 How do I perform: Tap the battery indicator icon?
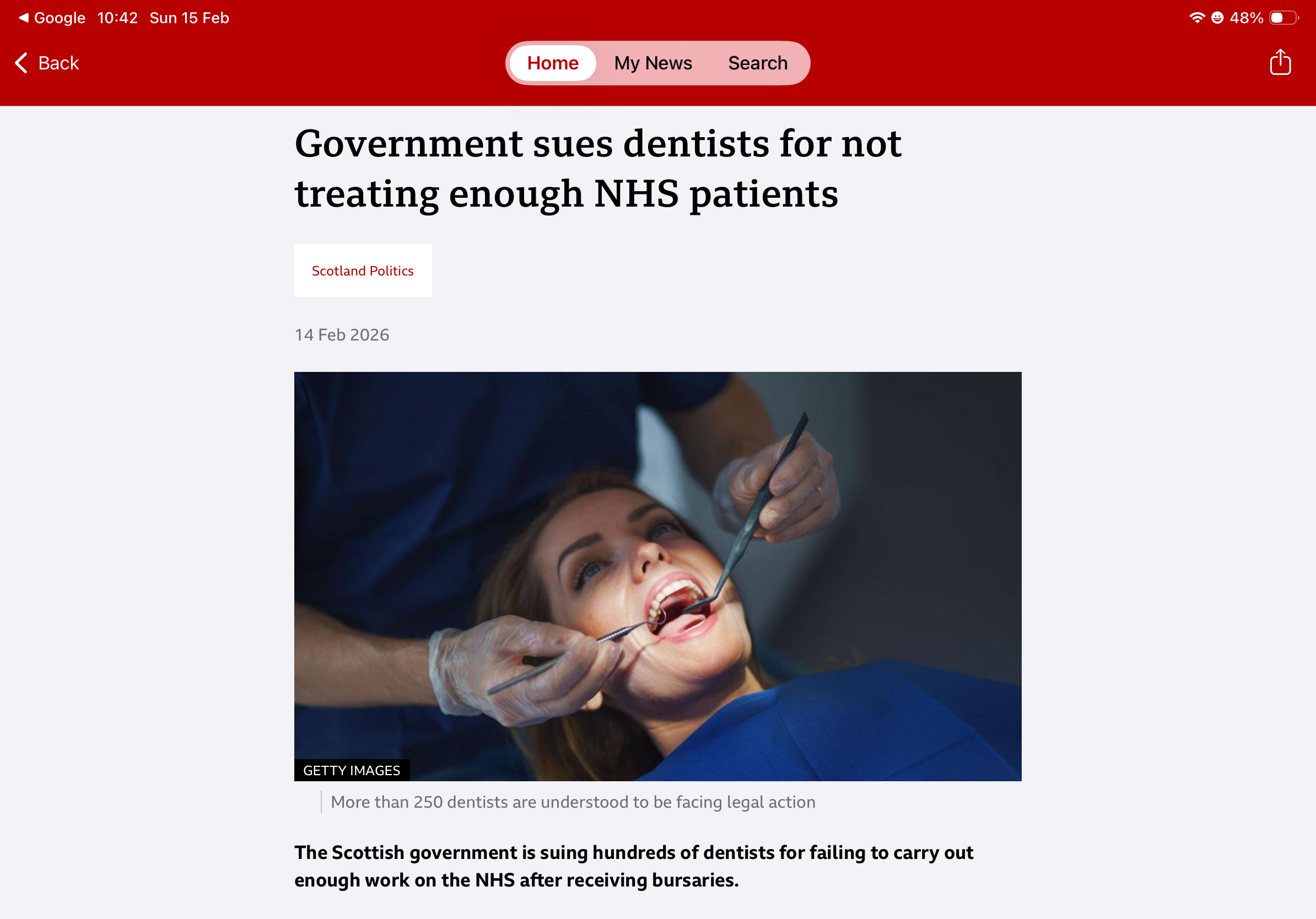pos(1284,18)
